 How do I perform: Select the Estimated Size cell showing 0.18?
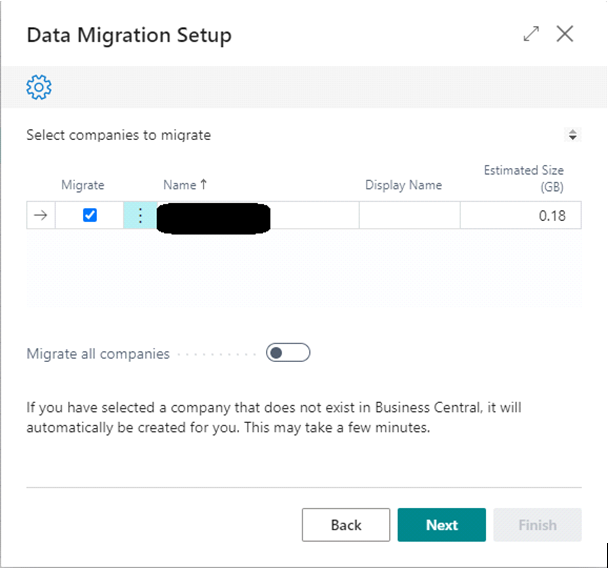[x=520, y=215]
